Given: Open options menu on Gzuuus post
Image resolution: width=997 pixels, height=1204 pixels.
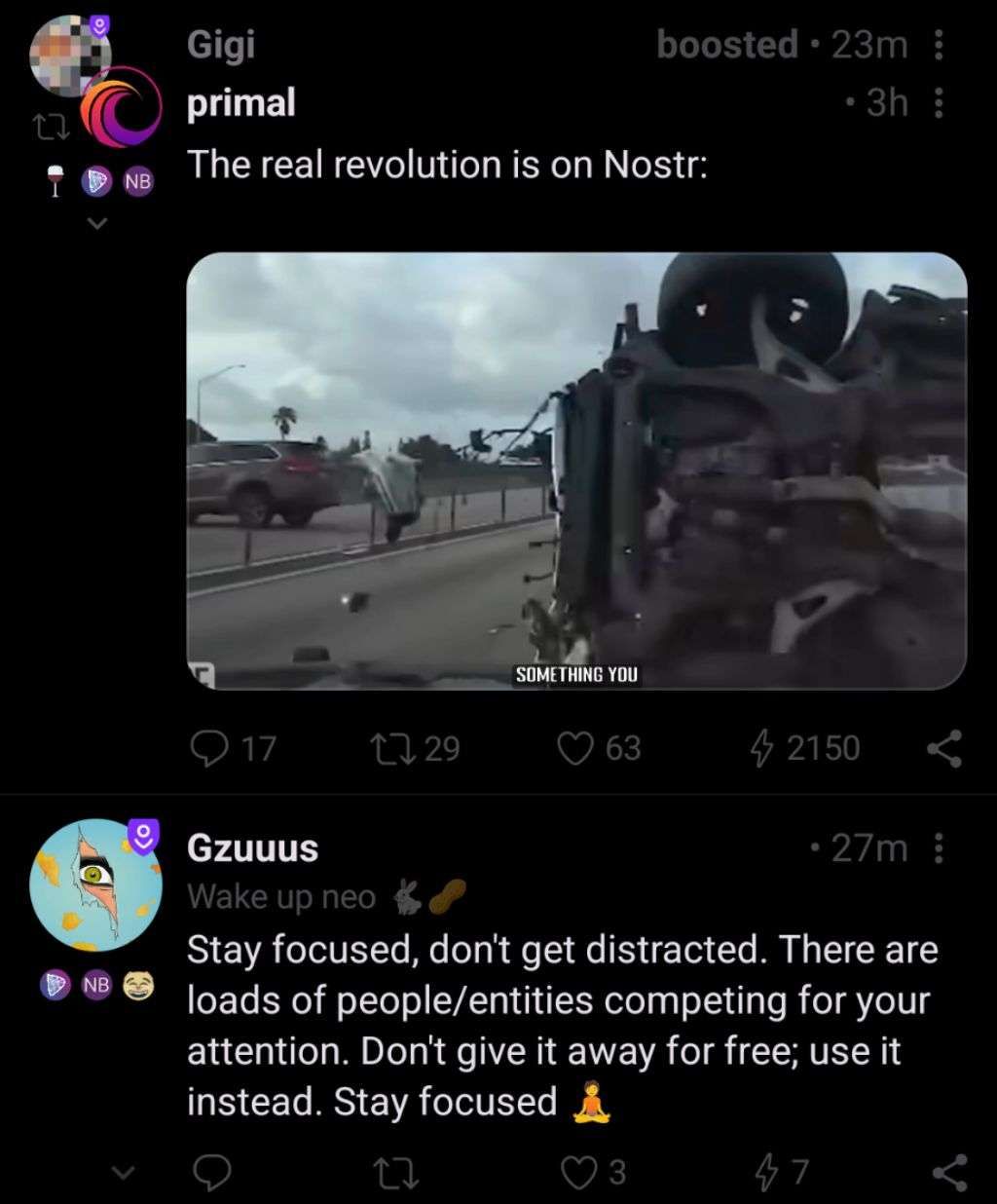Looking at the screenshot, I should (x=939, y=849).
